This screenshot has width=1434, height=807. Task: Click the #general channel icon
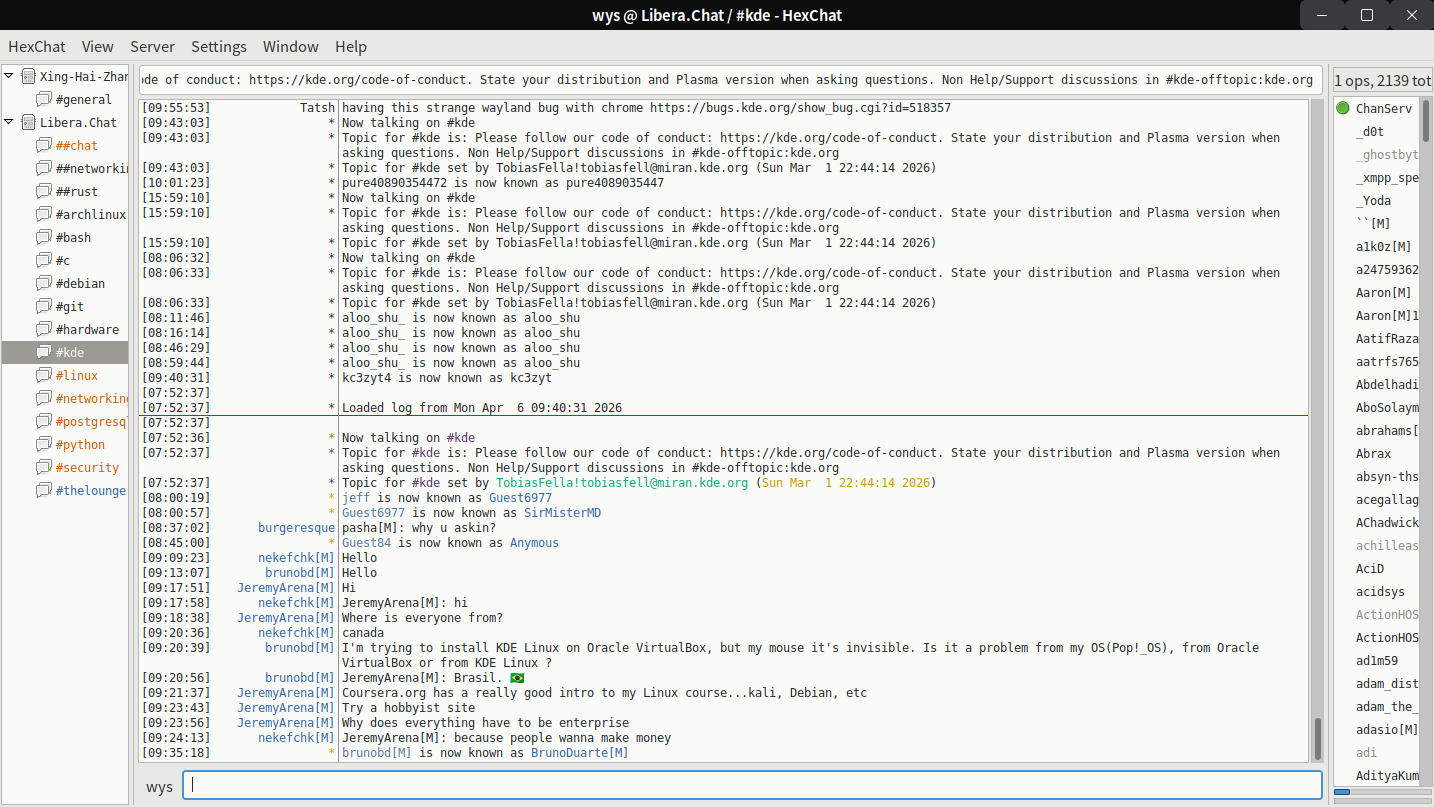click(x=43, y=99)
